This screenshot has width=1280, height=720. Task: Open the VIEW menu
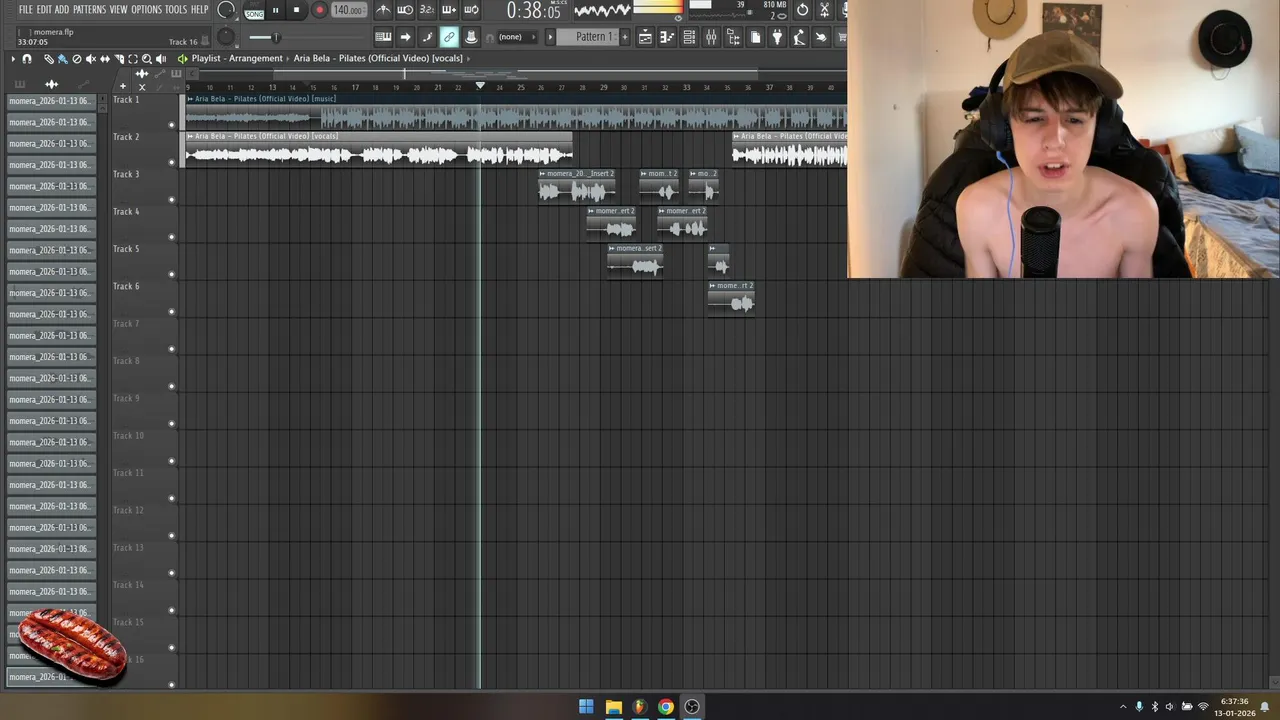coord(118,10)
